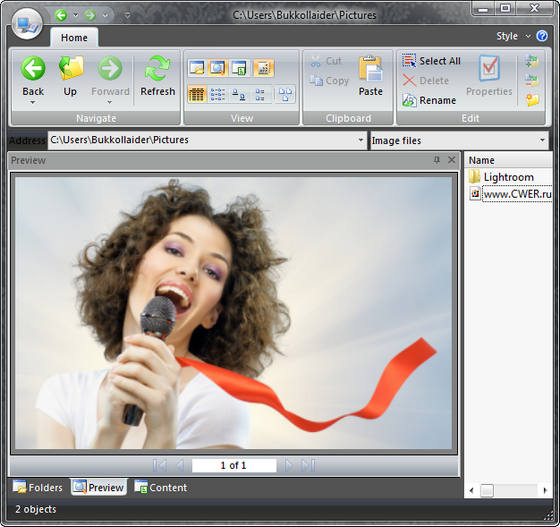Click the Help question mark icon

pos(542,36)
